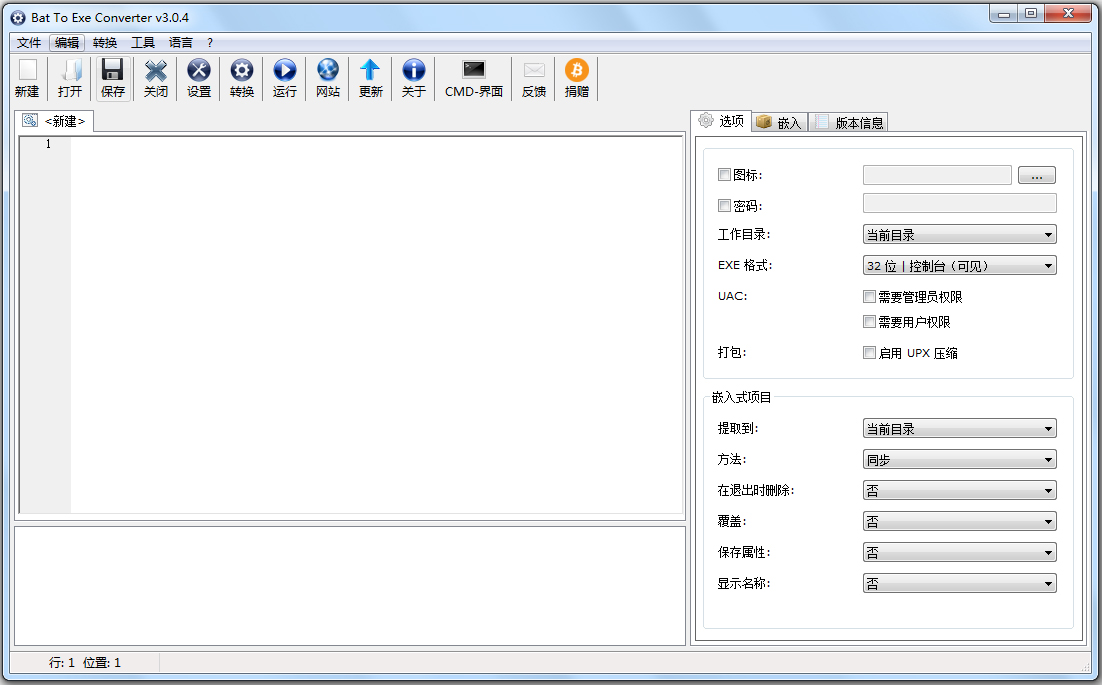Open the 文件 menu

tap(29, 43)
